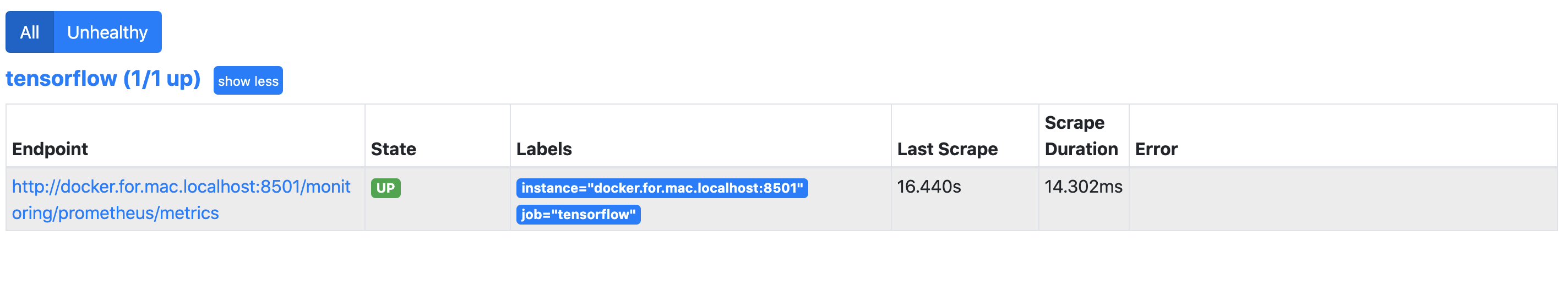Select the 16.440s last scrape value

pyautogui.click(x=929, y=187)
